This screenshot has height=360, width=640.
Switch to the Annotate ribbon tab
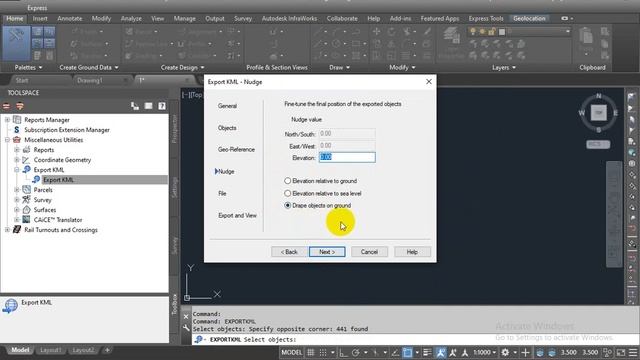pos(69,18)
